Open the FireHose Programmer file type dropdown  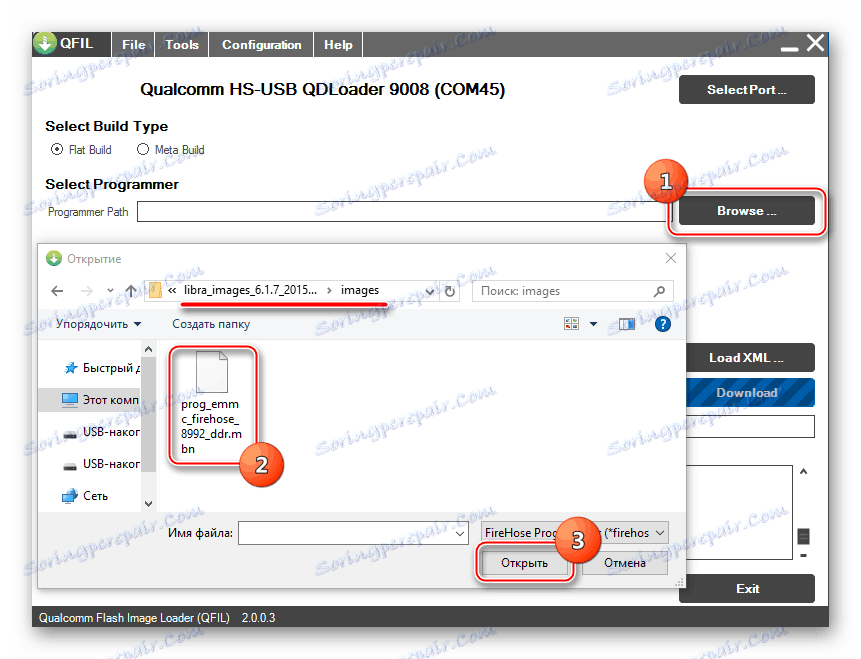tap(661, 533)
